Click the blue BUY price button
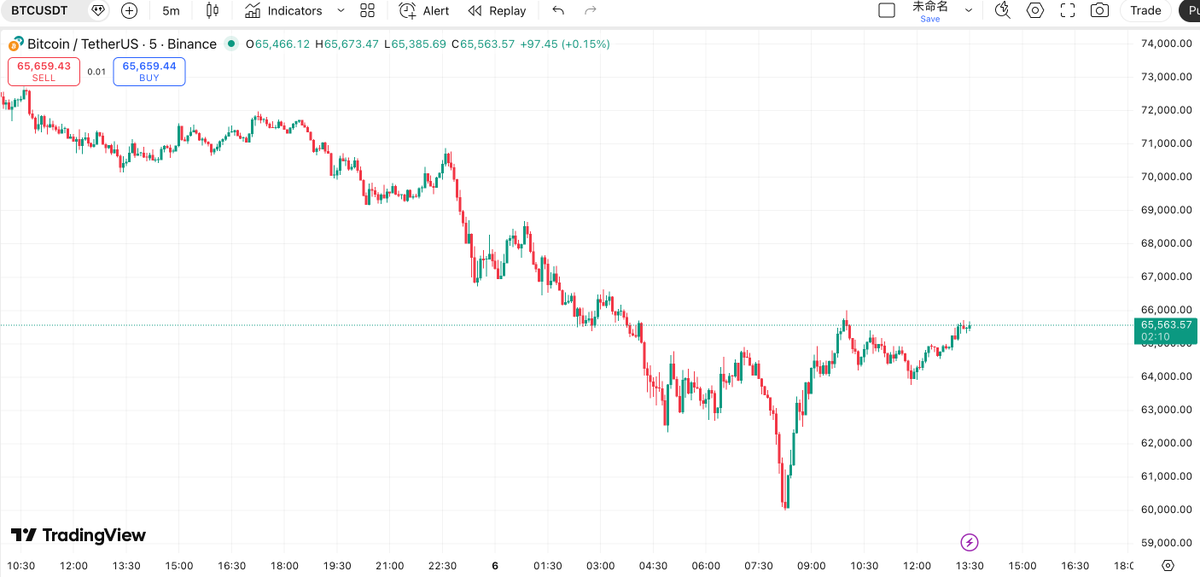This screenshot has width=1200, height=577. pyautogui.click(x=149, y=71)
